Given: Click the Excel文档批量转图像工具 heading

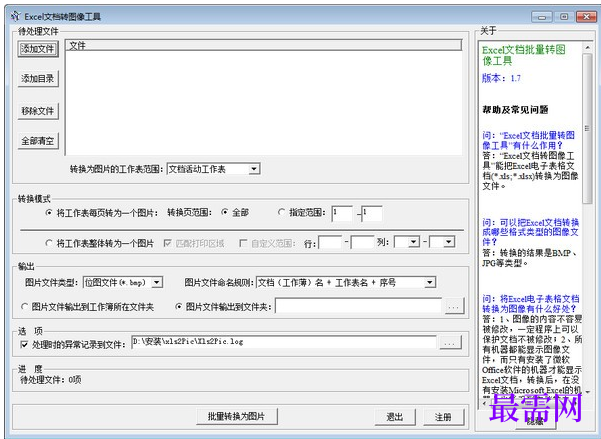Looking at the screenshot, I should click(524, 55).
